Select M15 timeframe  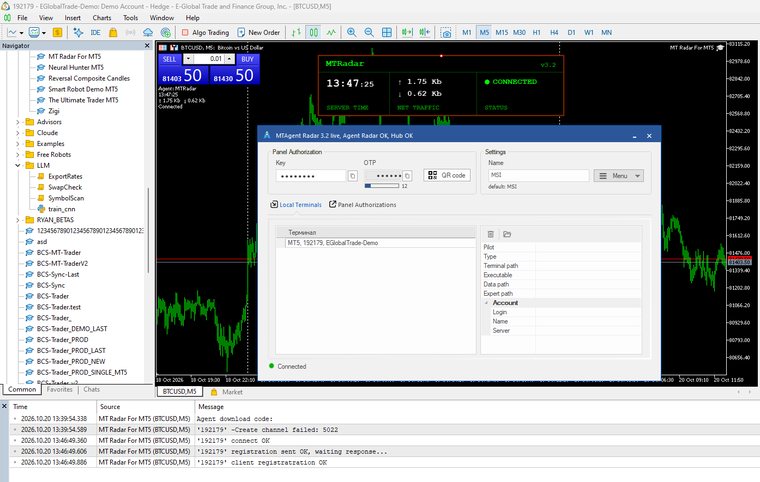click(502, 32)
